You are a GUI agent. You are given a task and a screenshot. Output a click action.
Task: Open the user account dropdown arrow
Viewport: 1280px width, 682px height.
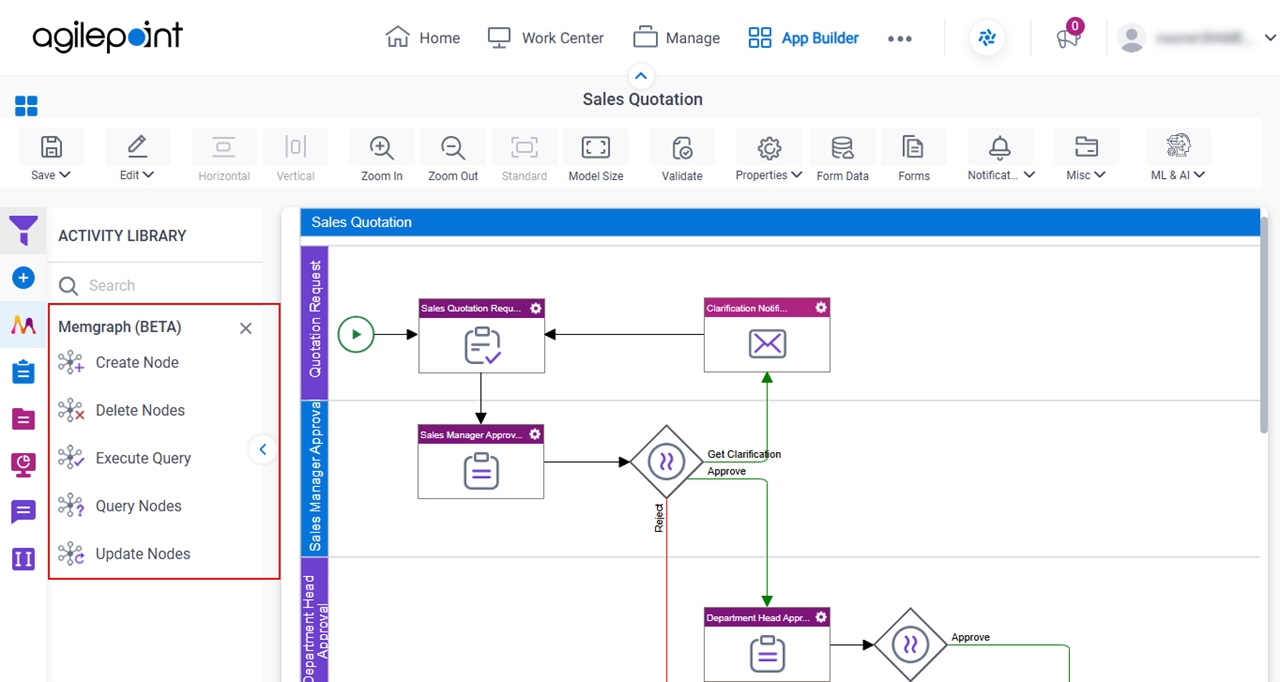[x=1270, y=38]
